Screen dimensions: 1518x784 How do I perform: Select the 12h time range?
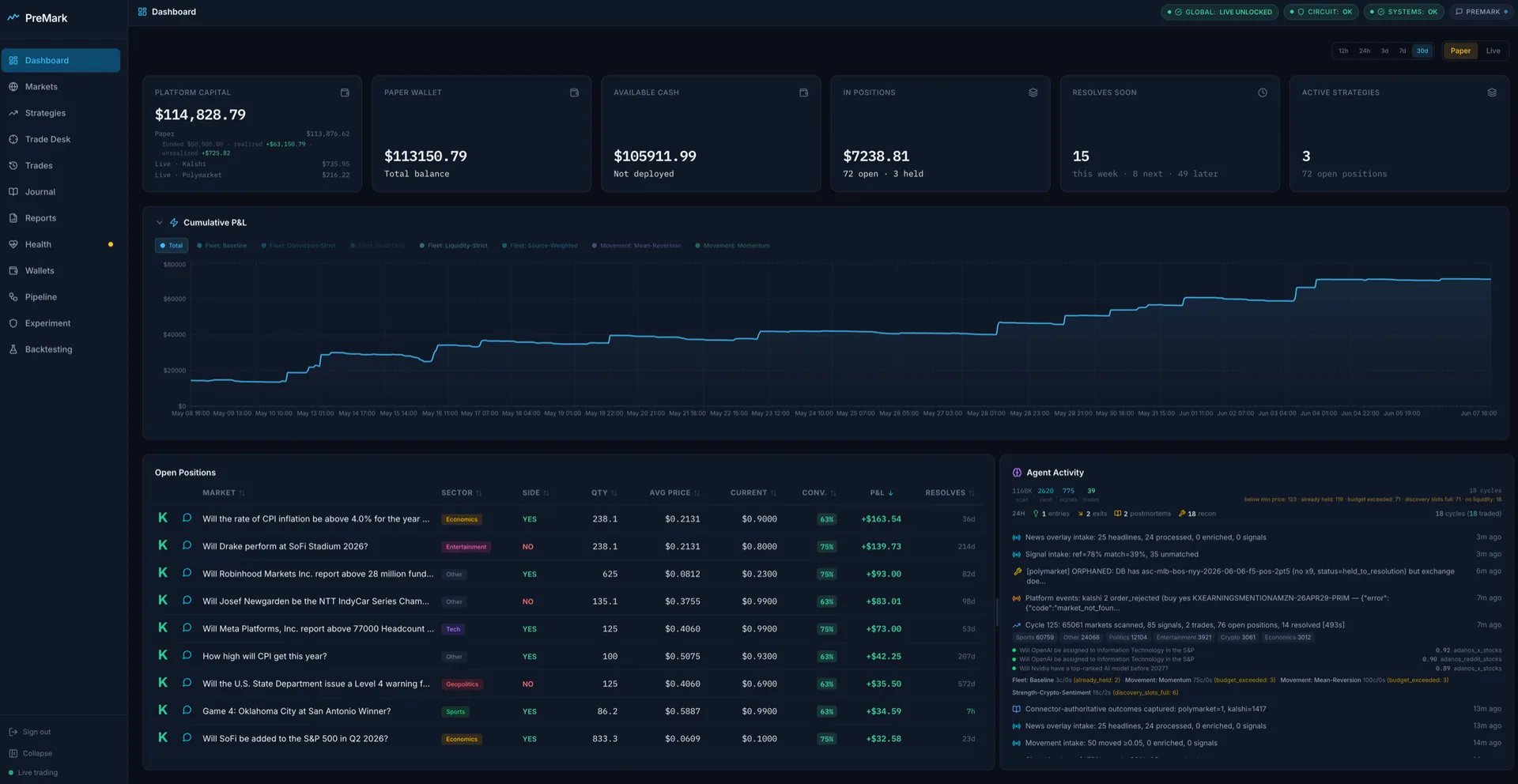click(x=1343, y=51)
